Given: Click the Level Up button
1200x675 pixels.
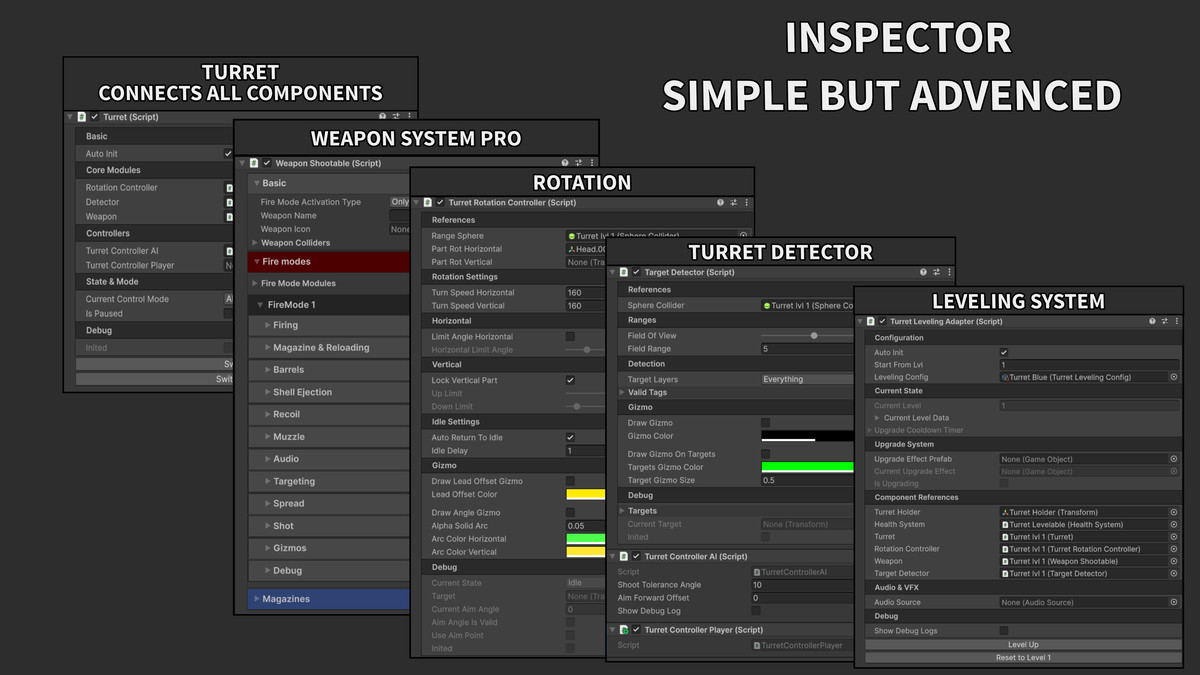Looking at the screenshot, I should (1022, 645).
